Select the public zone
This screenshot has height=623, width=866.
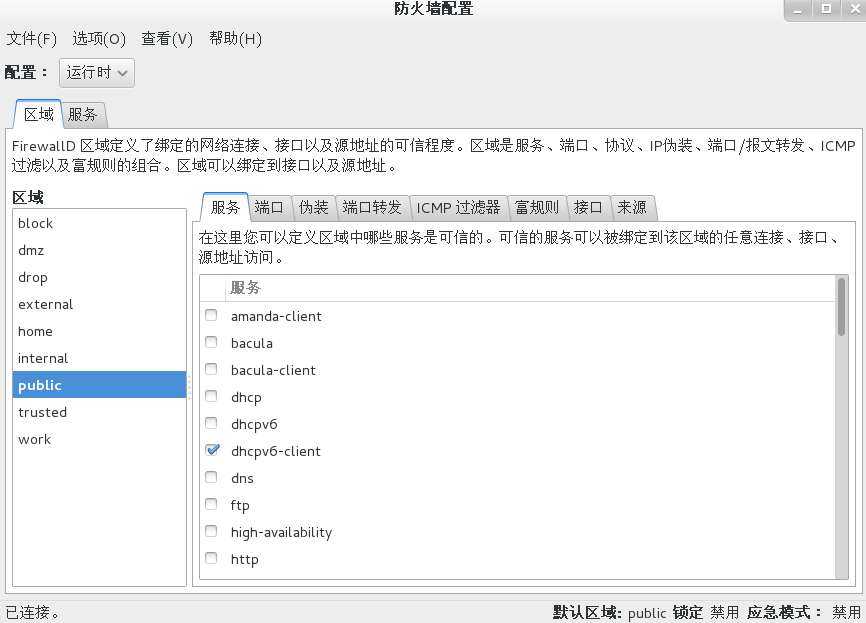click(99, 385)
